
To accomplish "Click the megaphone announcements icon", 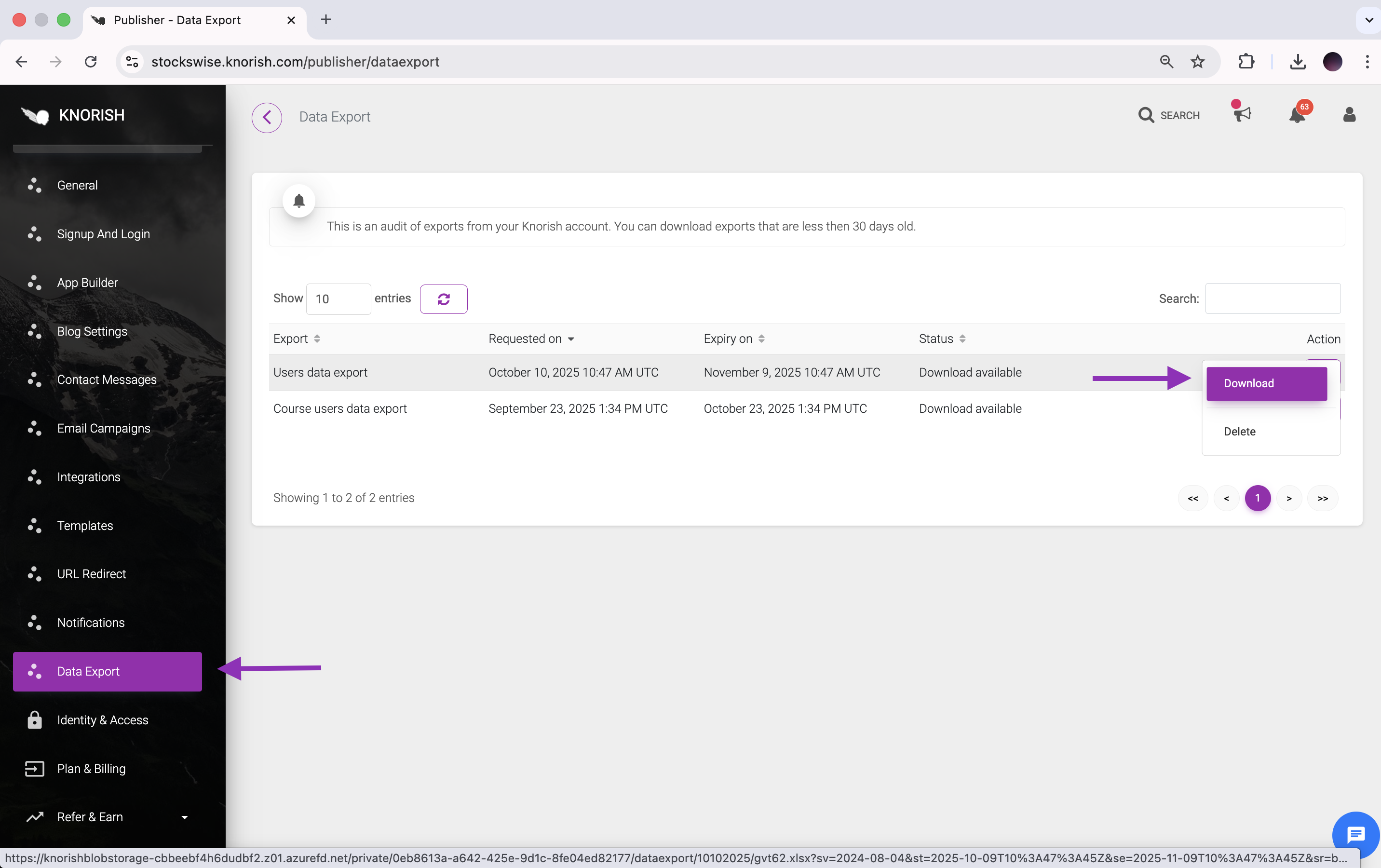I will (1242, 114).
